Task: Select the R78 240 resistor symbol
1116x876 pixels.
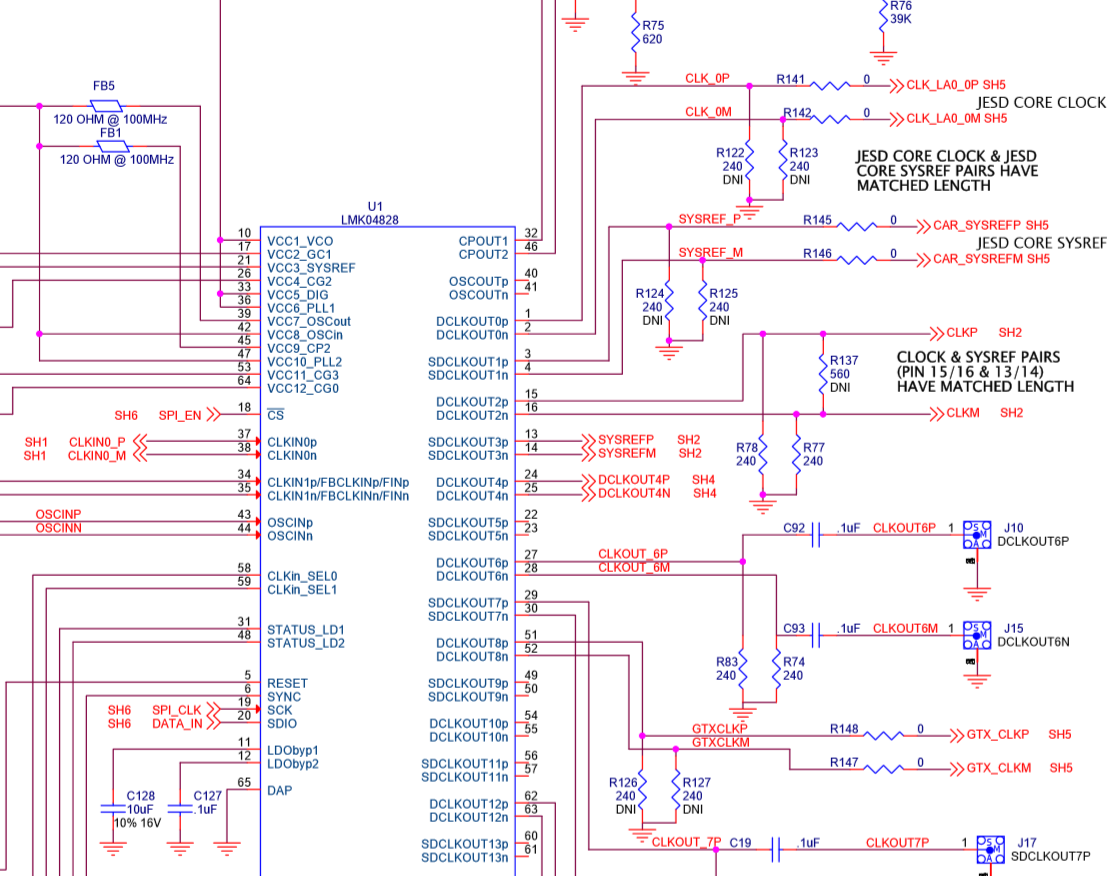Action: (x=762, y=454)
